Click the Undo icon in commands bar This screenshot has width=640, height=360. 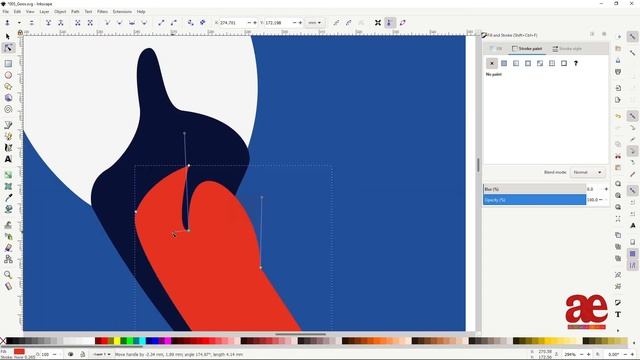[618, 116]
